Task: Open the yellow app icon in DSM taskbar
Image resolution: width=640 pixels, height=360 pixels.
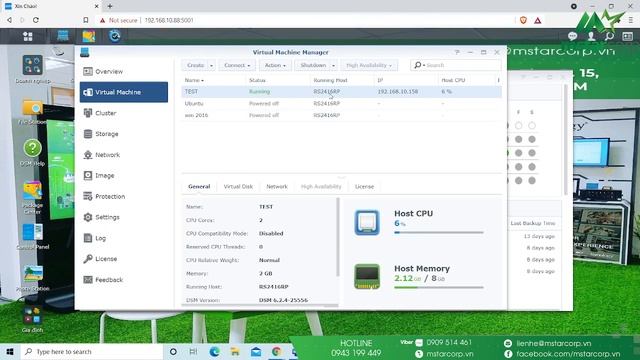Action: pyautogui.click(x=89, y=36)
